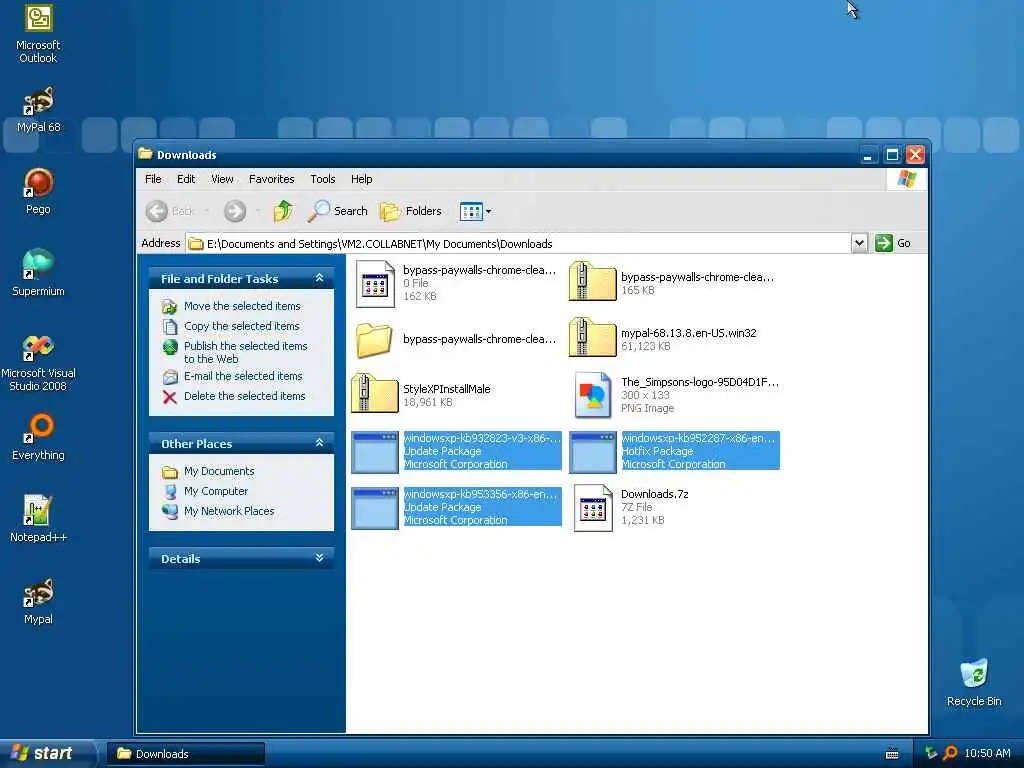Select the StyleXPInstallMale zip file
This screenshot has width=1024, height=768.
(x=421, y=394)
